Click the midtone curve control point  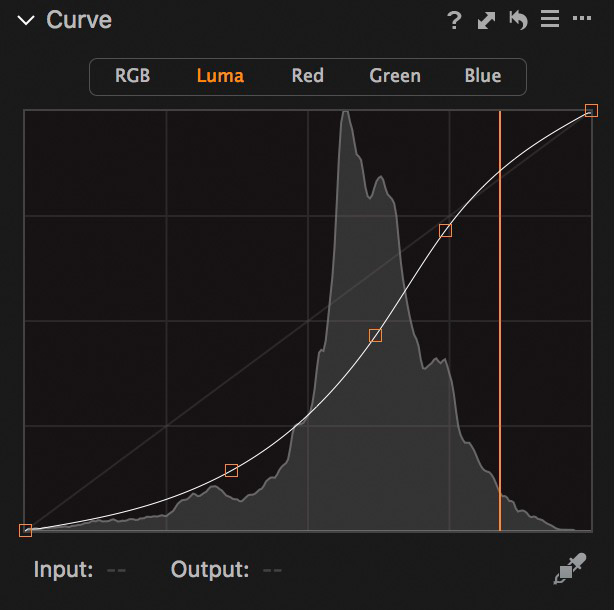tap(376, 335)
